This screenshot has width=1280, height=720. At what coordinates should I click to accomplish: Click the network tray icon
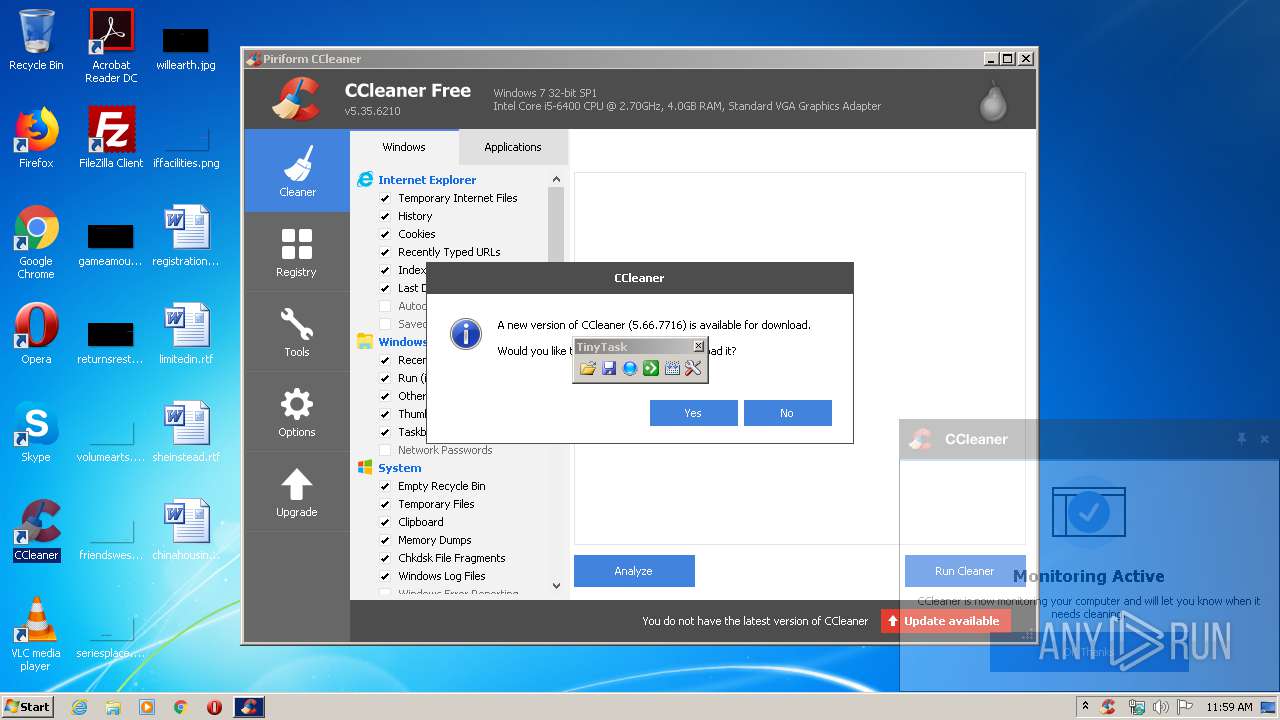pos(1136,707)
